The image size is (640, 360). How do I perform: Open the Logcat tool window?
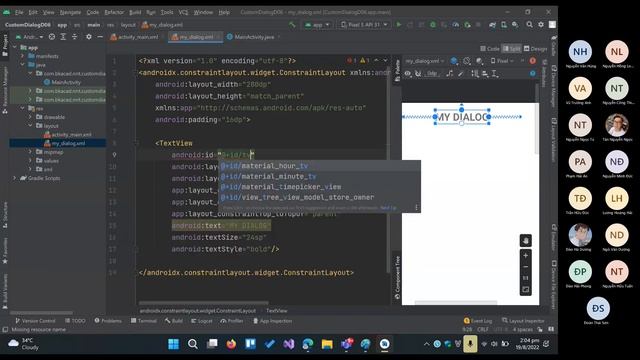[x=202, y=321]
